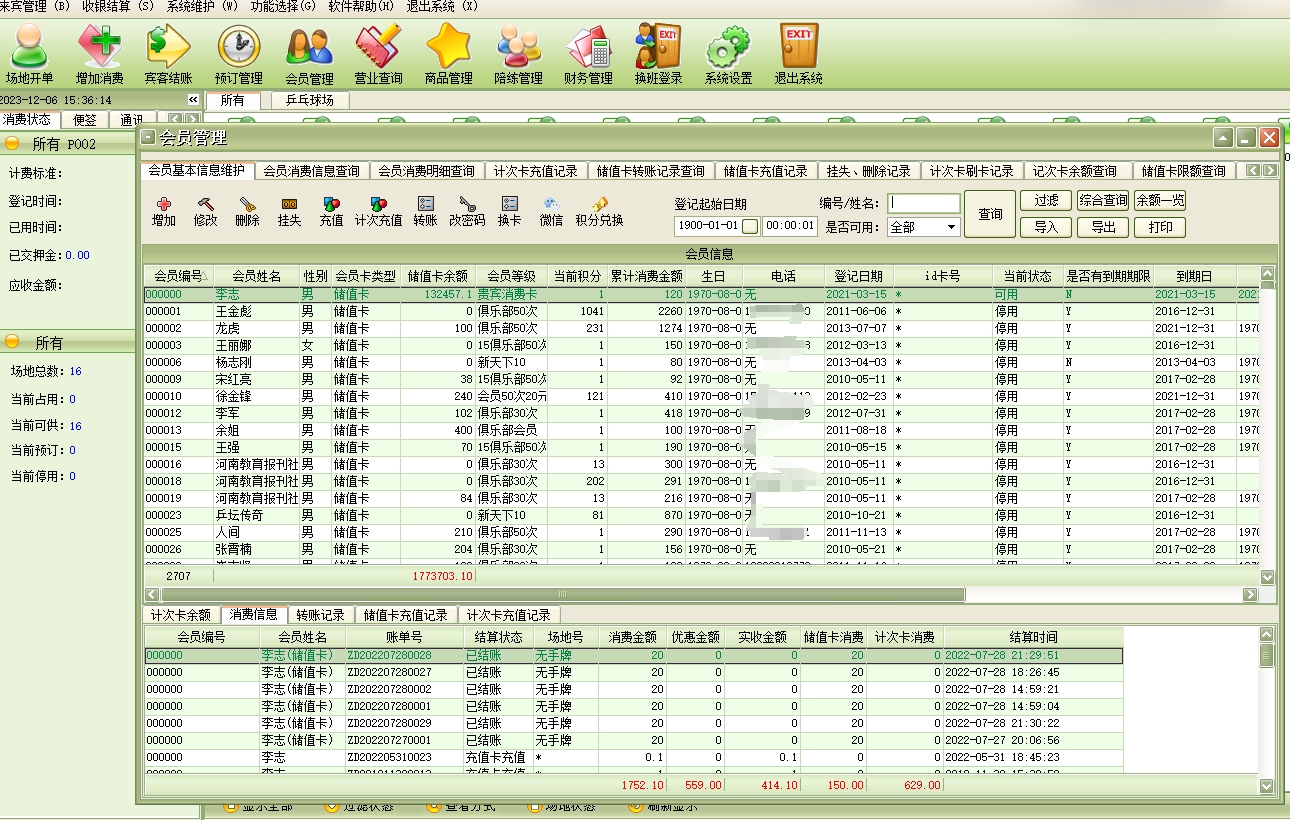Switch to the 会员消费明细查询 tab
This screenshot has height=820, width=1290.
point(426,171)
